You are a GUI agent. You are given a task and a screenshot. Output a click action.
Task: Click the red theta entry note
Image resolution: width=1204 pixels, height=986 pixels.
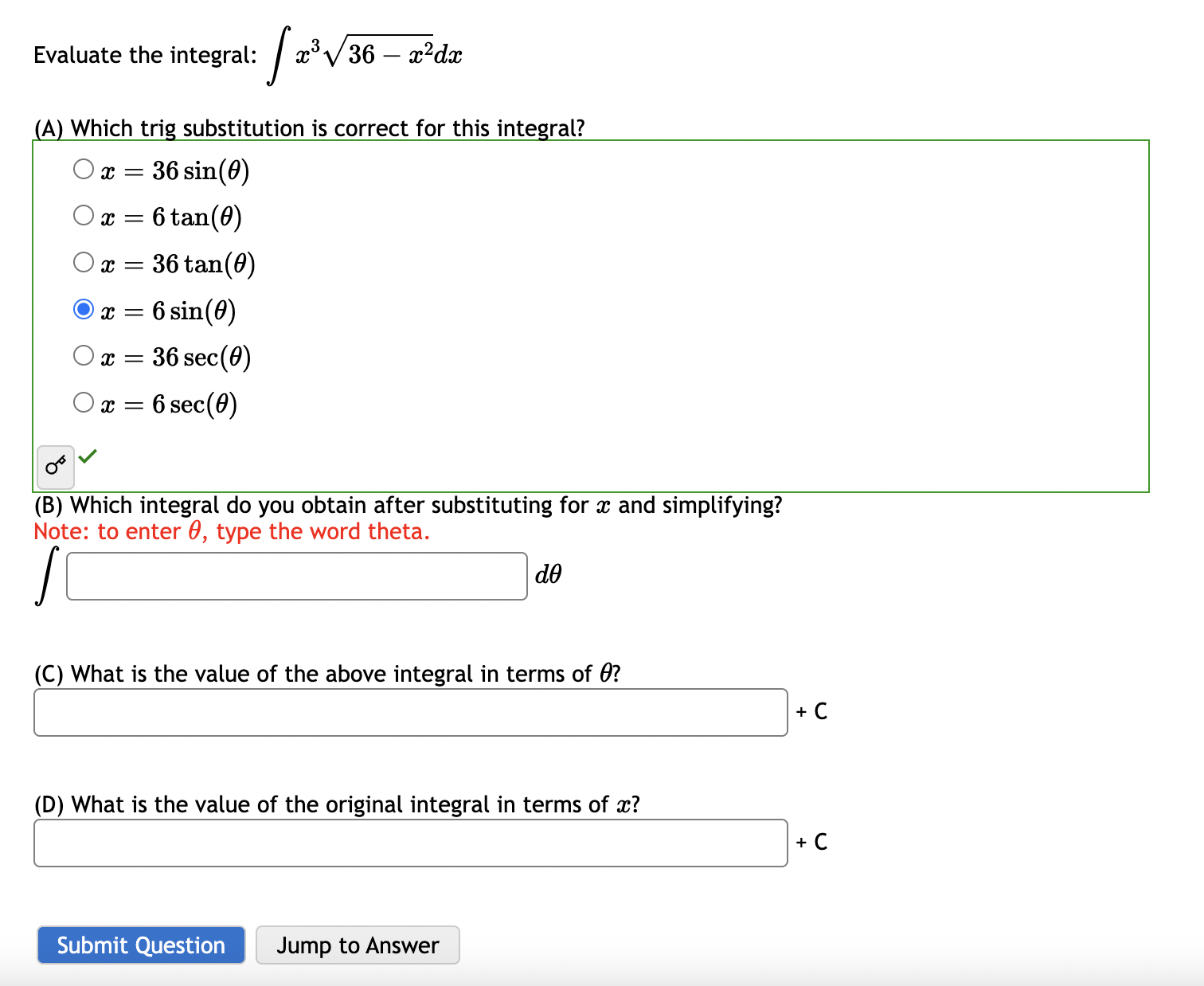(x=231, y=530)
